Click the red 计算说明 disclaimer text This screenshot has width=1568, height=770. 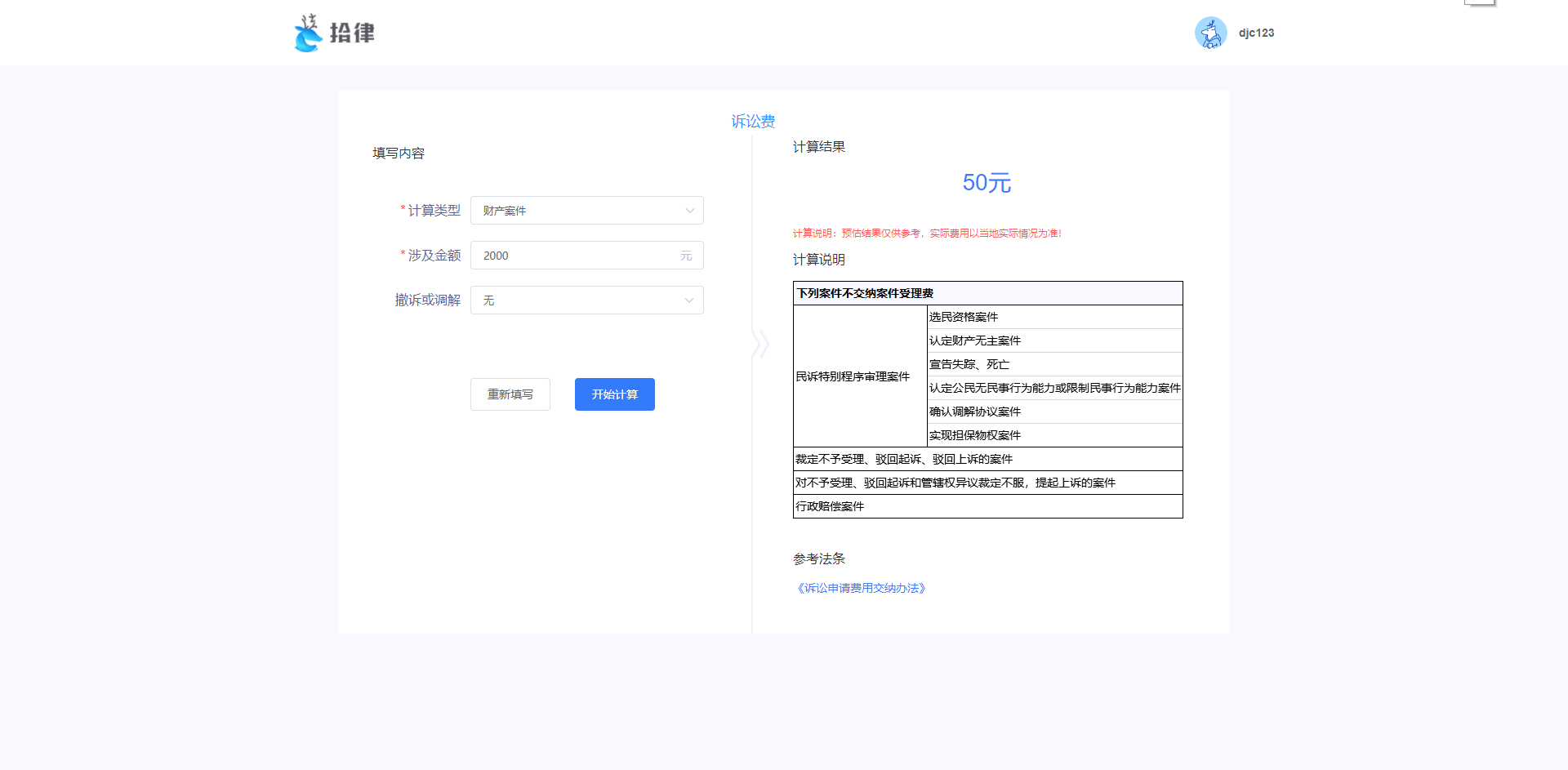926,234
